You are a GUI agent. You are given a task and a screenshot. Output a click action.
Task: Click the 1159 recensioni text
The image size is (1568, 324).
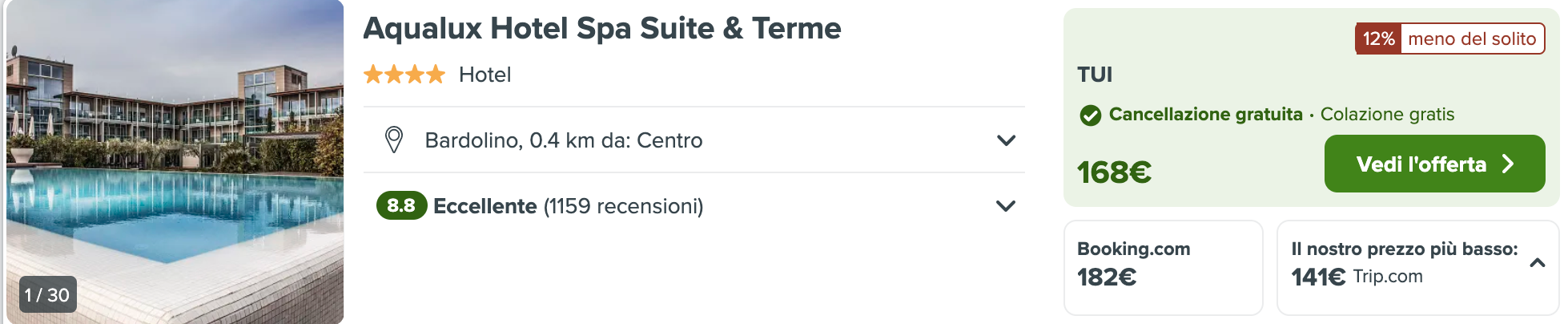(623, 206)
